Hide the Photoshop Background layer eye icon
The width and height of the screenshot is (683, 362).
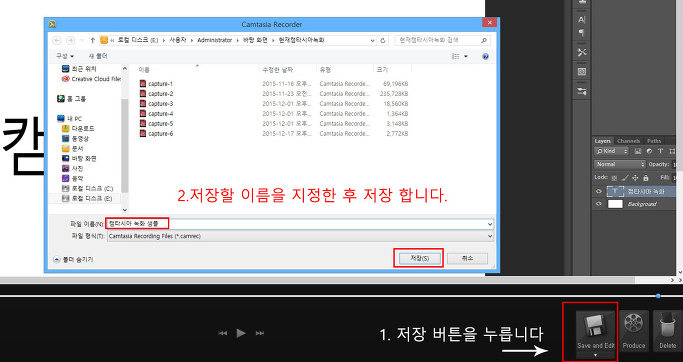599,204
